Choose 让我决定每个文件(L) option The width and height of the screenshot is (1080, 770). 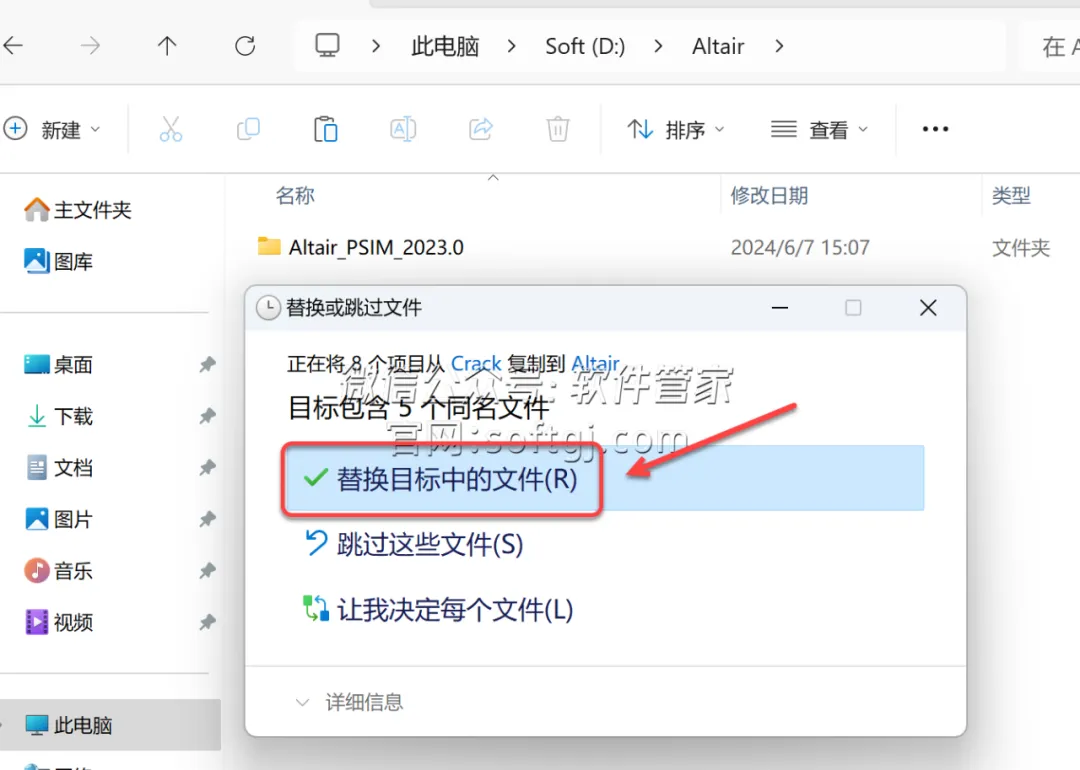point(438,610)
